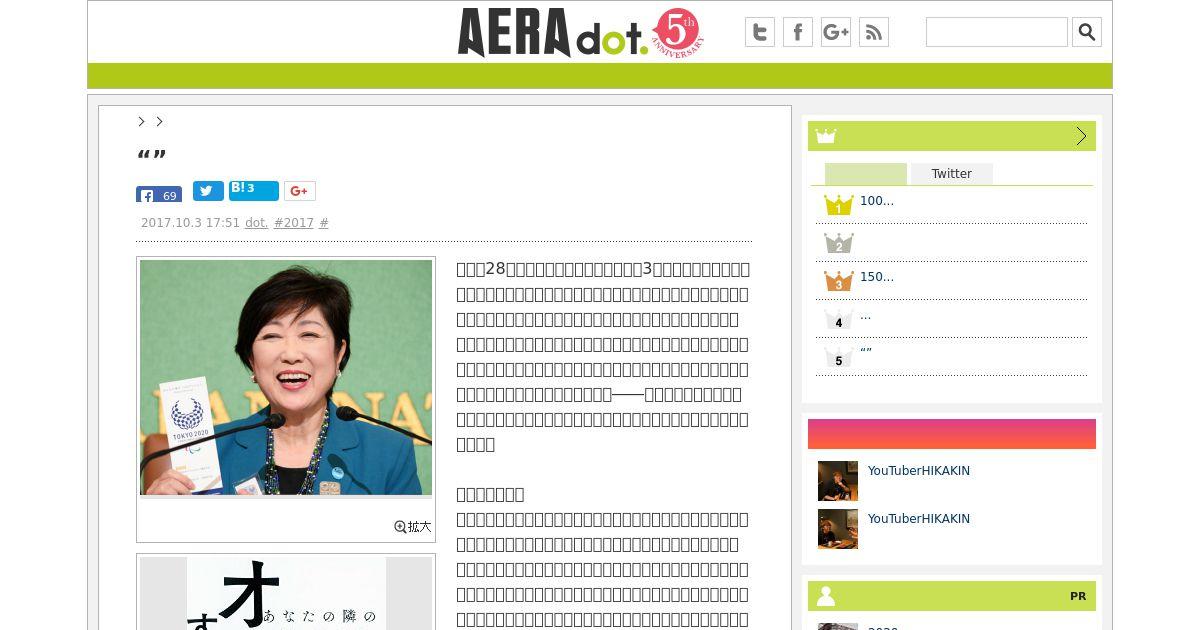This screenshot has width=1200, height=630.
Task: Open the press conference photo thumbnail
Action: coord(286,377)
